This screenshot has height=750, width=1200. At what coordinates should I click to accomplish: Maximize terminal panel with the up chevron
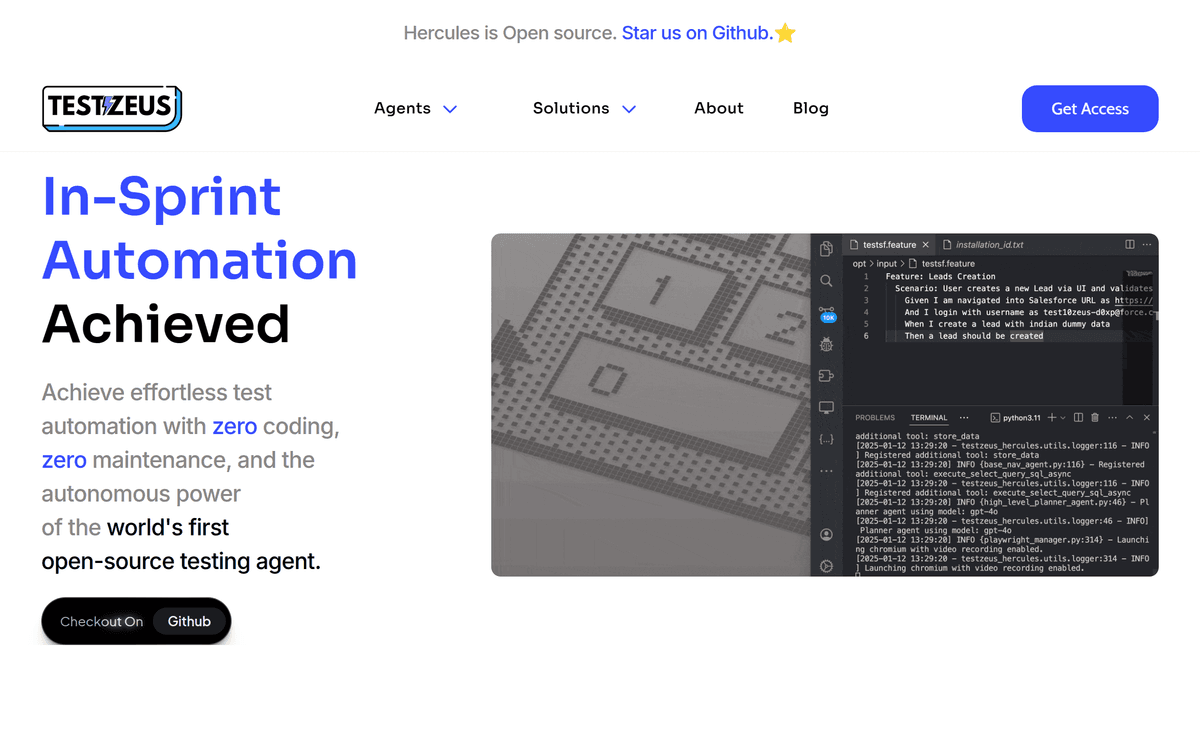click(1129, 417)
